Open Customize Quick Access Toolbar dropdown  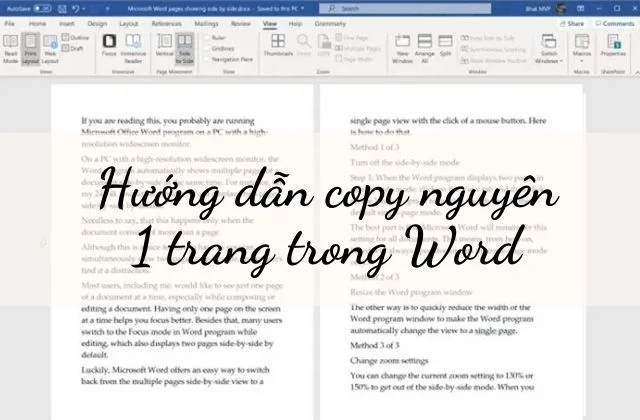(107, 9)
